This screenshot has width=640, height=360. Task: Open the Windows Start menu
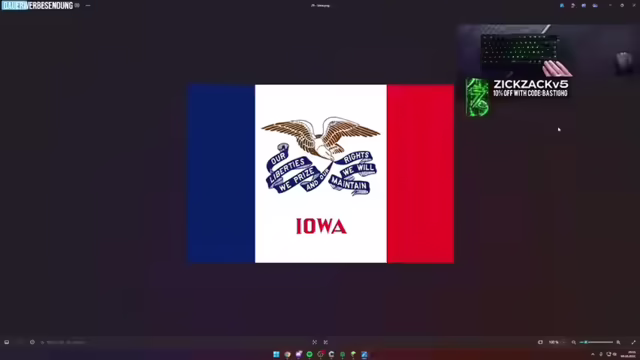(x=276, y=354)
